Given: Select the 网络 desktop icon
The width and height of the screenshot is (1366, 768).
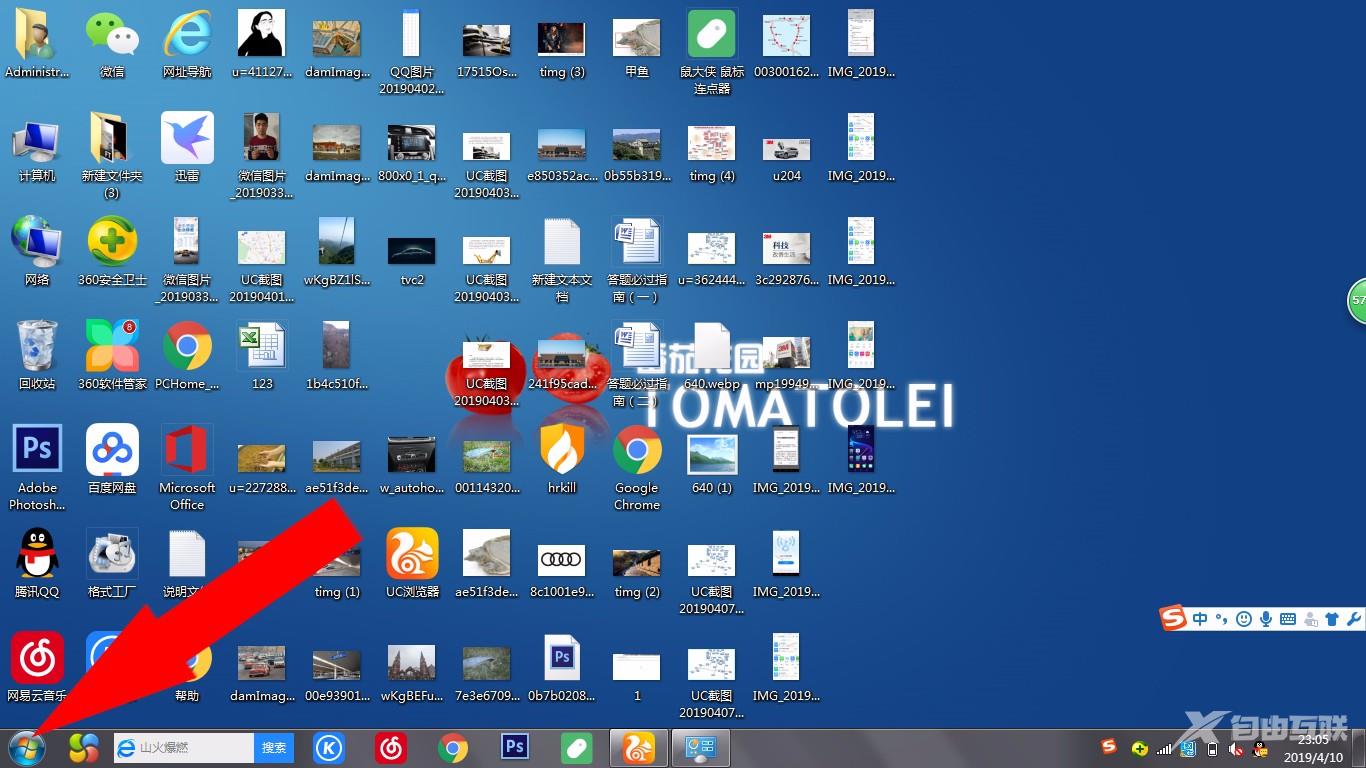Looking at the screenshot, I should (37, 253).
